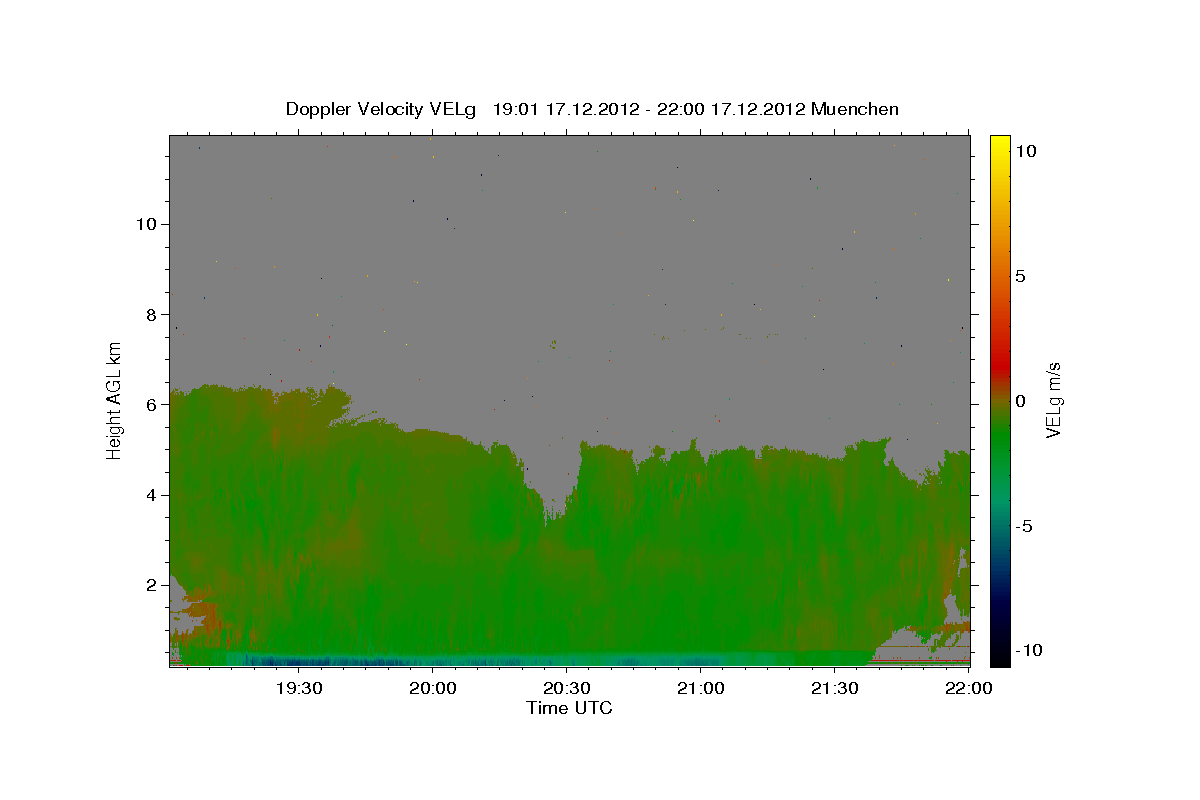Click the dark blue low-level band near 19:30
Image resolution: width=1200 pixels, height=800 pixels.
tap(300, 661)
